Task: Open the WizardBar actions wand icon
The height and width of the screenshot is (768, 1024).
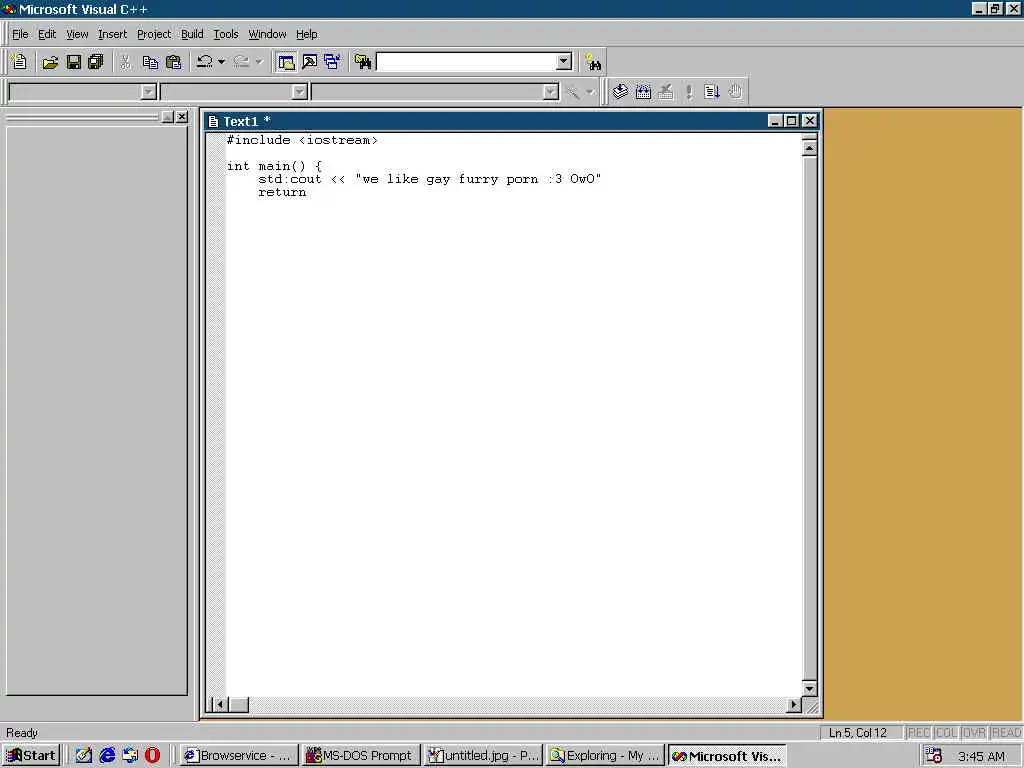Action: [x=573, y=92]
